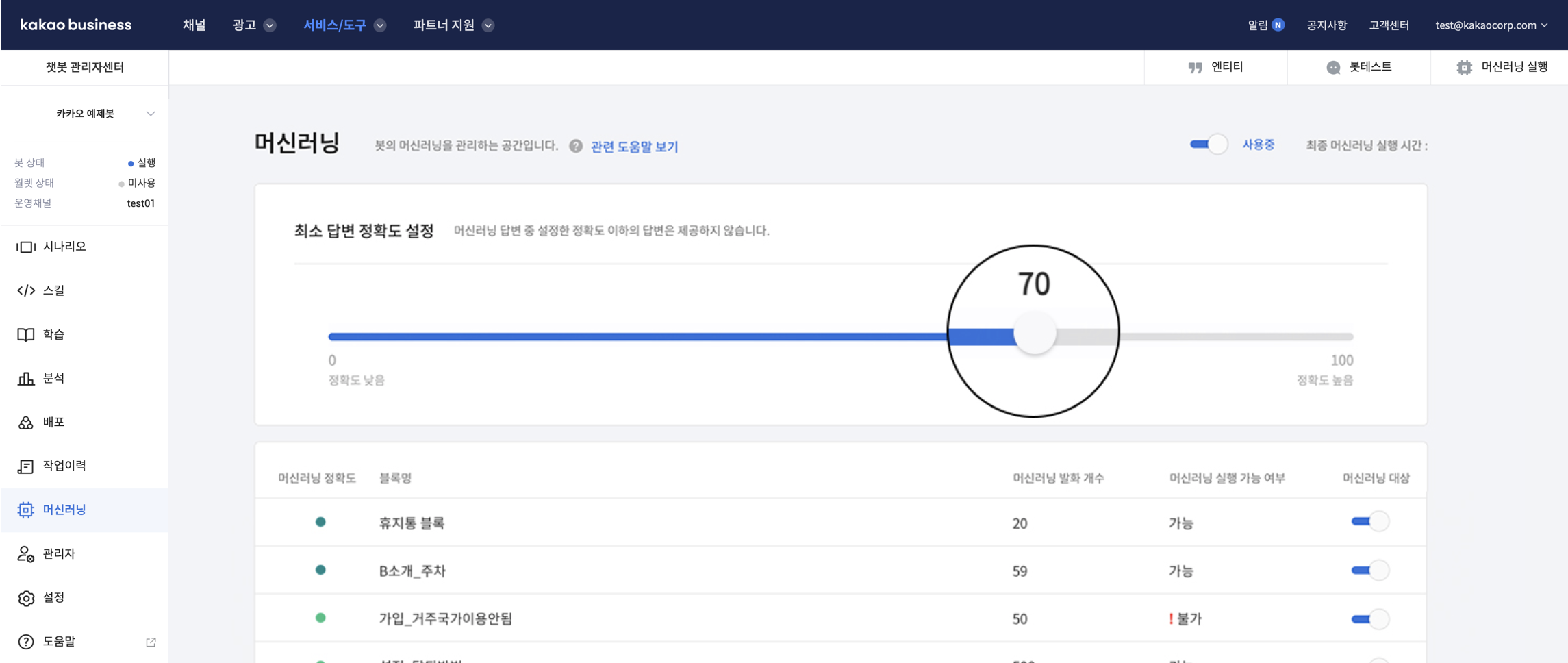Toggle the 사용중 machine learning switch
1568x663 pixels.
pyautogui.click(x=1208, y=145)
